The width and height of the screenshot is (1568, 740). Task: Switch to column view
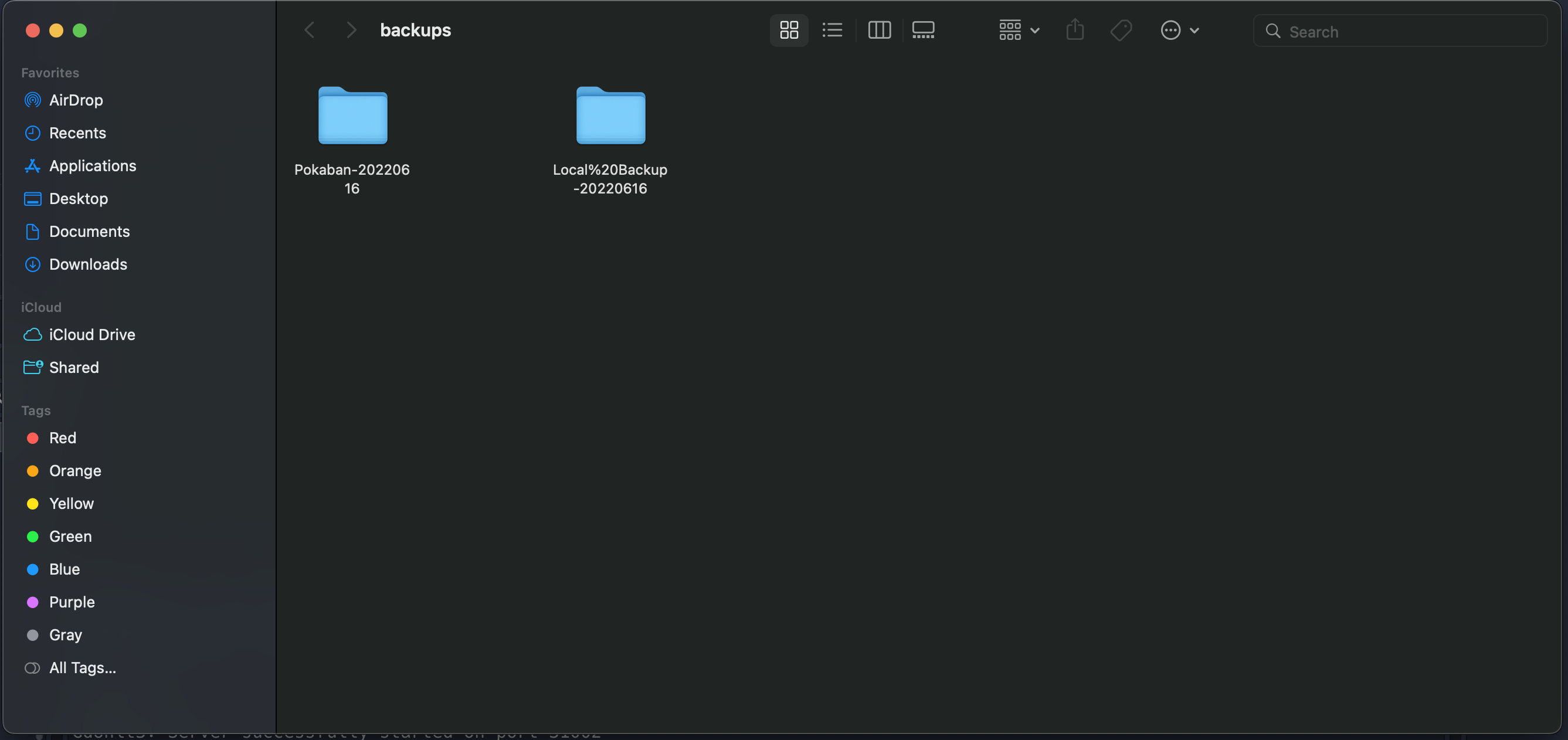(x=879, y=30)
